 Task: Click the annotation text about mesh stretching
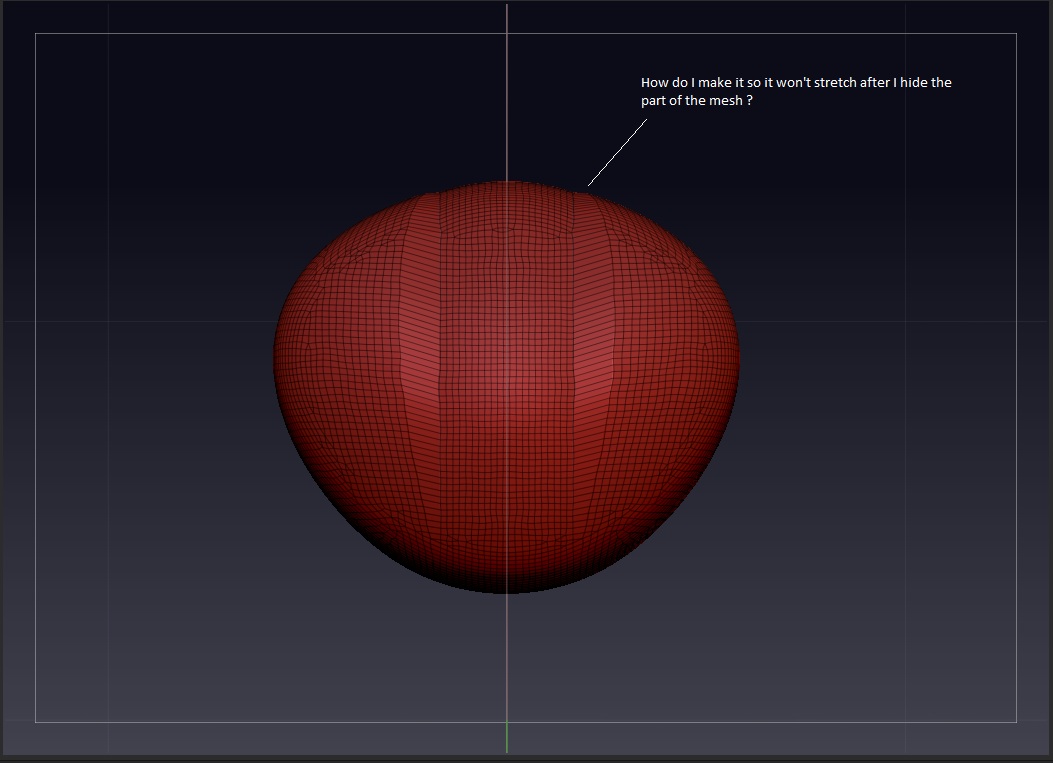795,90
